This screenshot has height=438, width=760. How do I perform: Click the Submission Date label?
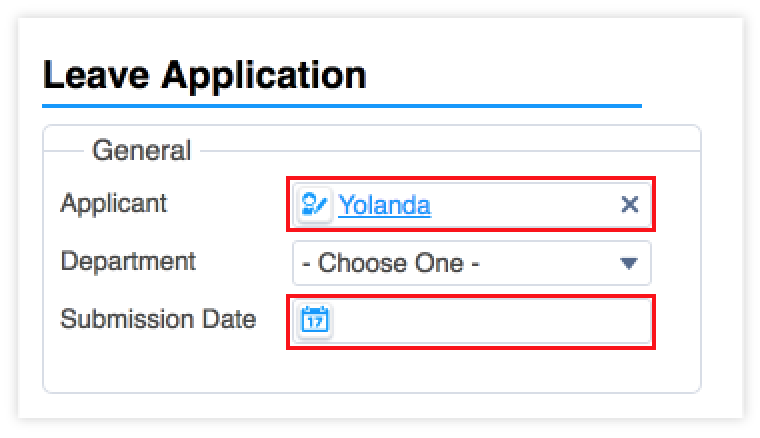click(x=158, y=319)
